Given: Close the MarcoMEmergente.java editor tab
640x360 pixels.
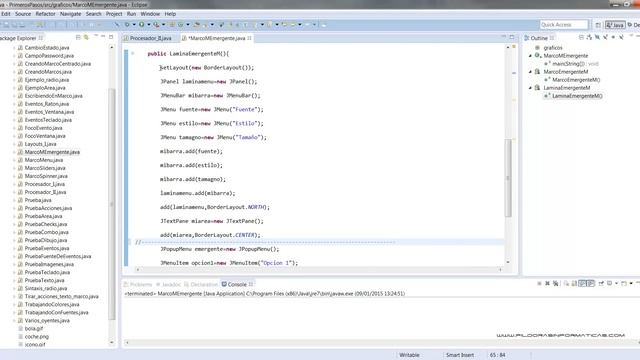Looking at the screenshot, I should 249,38.
